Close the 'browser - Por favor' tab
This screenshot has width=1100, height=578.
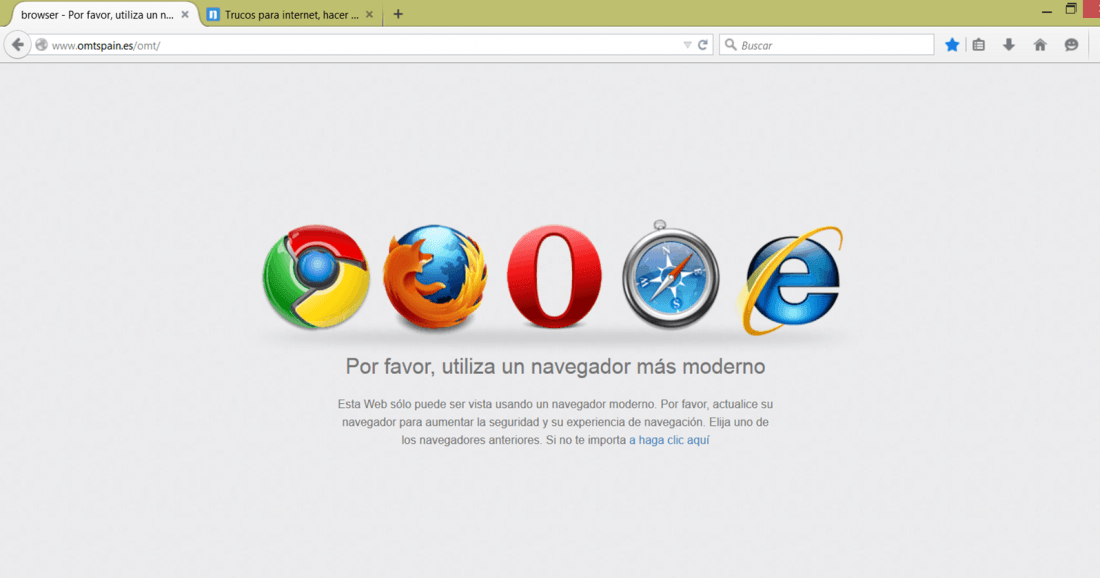pos(185,14)
